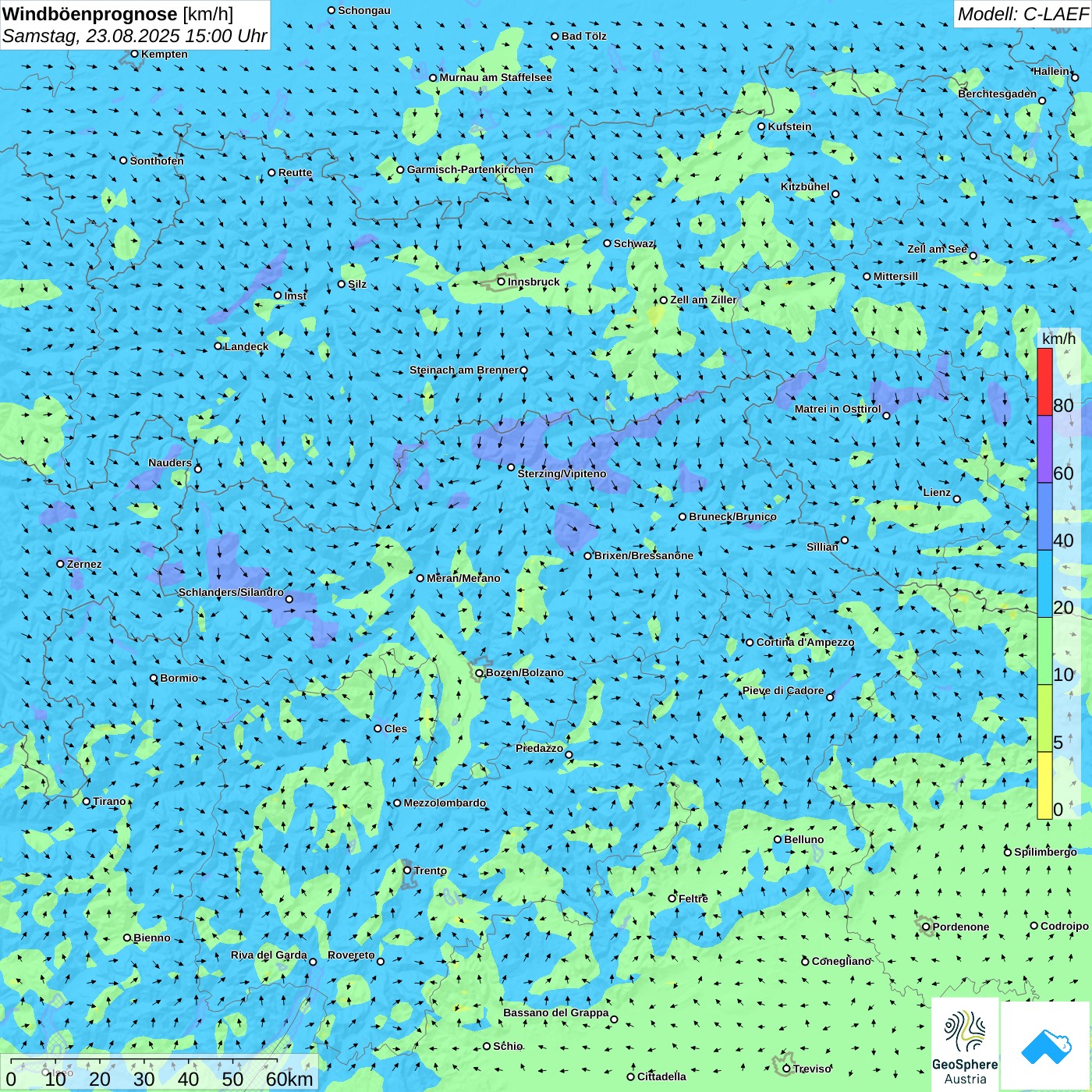This screenshot has width=1092, height=1092.
Task: Click the Landeck city label
Action: [x=246, y=346]
